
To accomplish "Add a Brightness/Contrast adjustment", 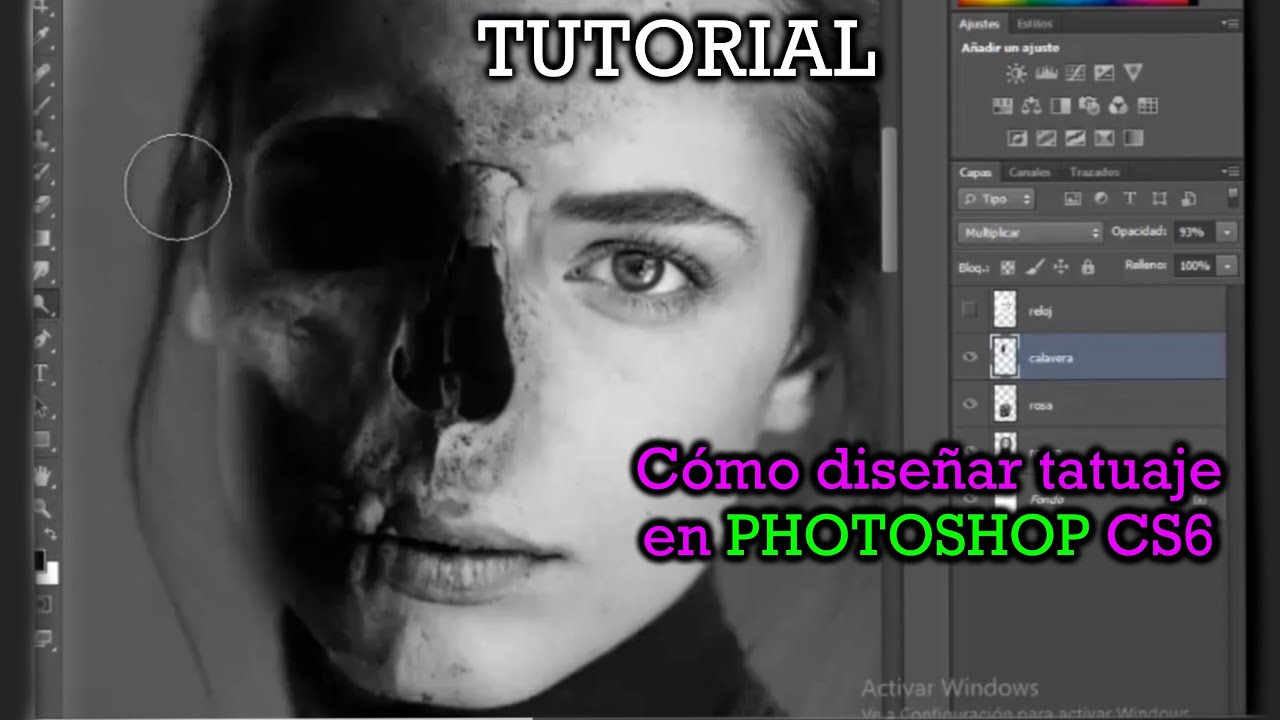I will pos(1017,73).
